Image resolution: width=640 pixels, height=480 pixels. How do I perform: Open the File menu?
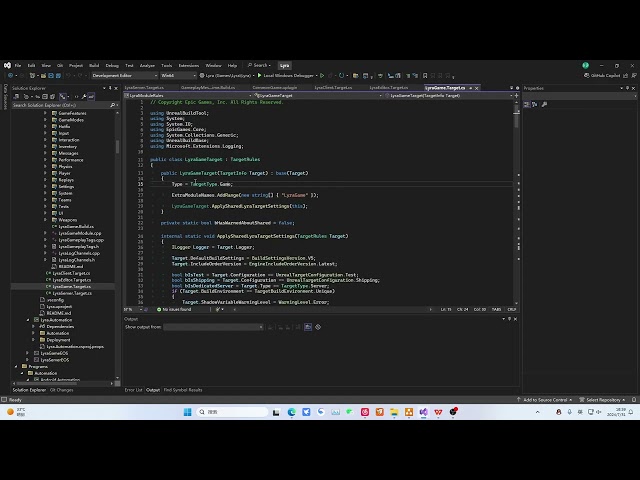tap(18, 65)
